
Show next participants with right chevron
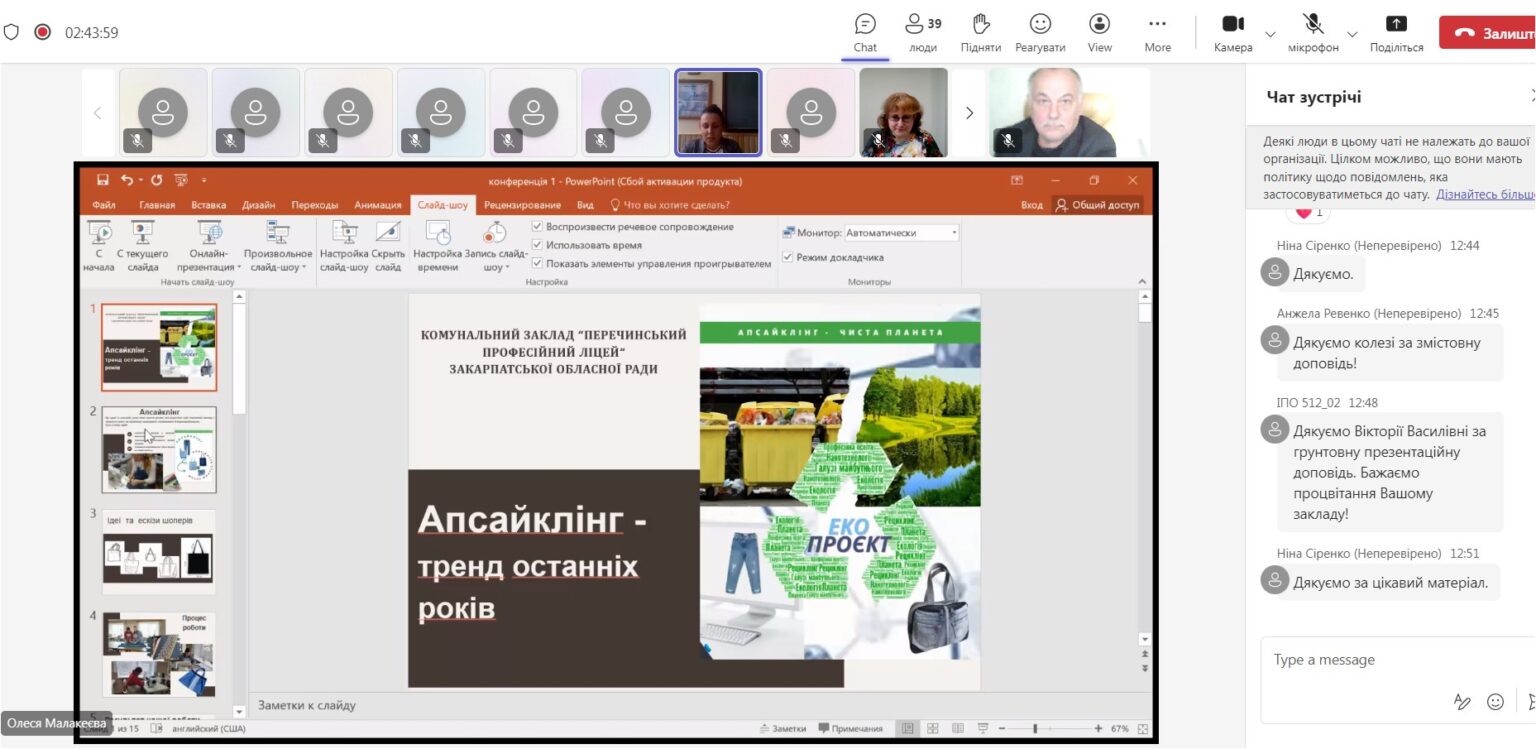pyautogui.click(x=968, y=113)
